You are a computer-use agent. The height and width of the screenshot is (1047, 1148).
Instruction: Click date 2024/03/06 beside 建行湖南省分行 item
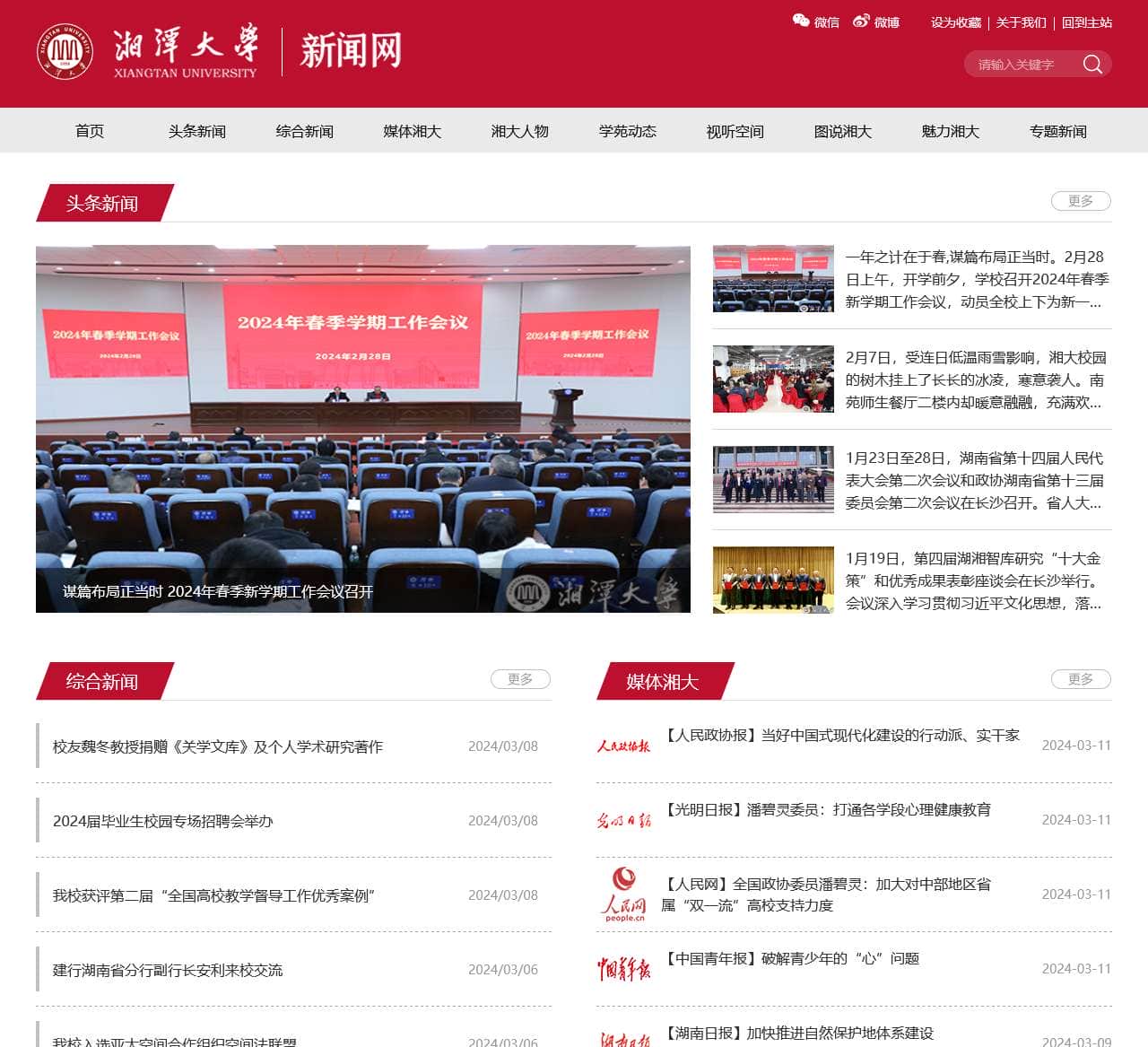[503, 970]
